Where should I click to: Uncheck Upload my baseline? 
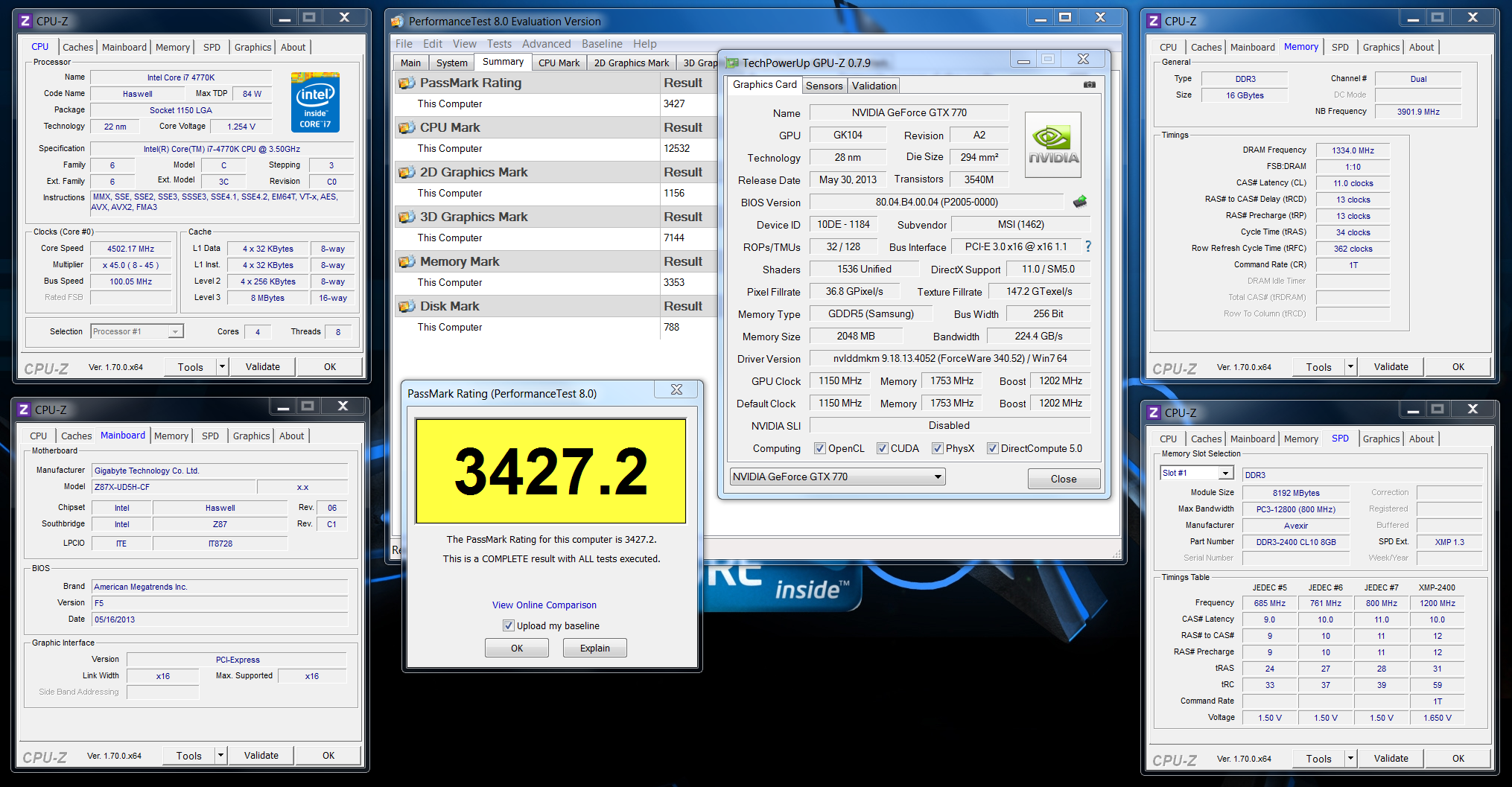click(x=509, y=625)
